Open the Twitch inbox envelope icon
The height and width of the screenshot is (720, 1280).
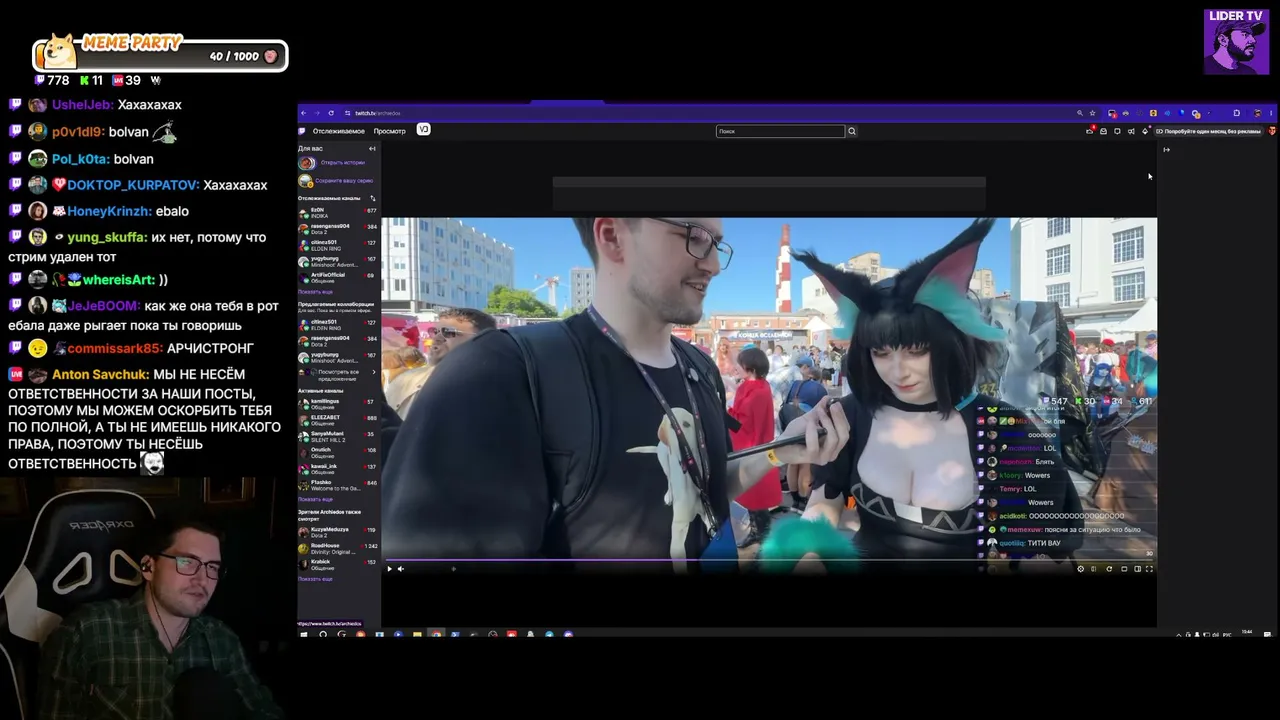coord(1104,131)
